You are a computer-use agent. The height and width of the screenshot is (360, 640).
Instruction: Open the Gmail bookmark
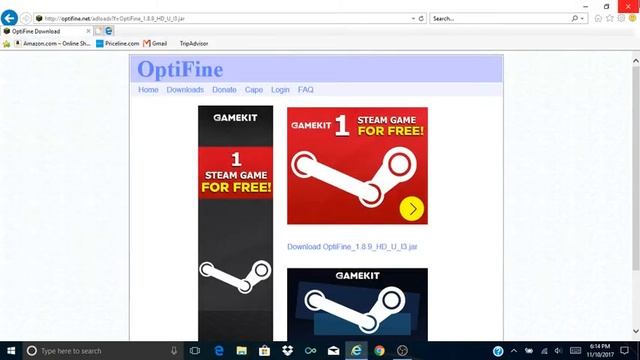tap(155, 44)
